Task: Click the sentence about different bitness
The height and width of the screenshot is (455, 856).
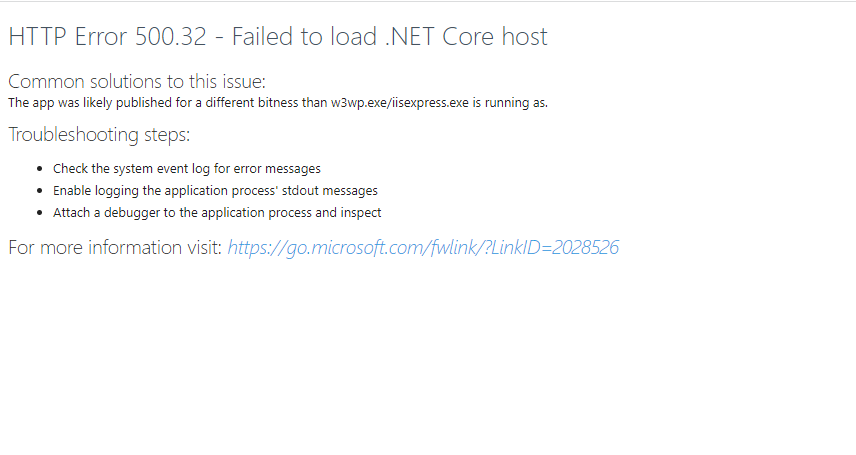Action: coord(277,102)
